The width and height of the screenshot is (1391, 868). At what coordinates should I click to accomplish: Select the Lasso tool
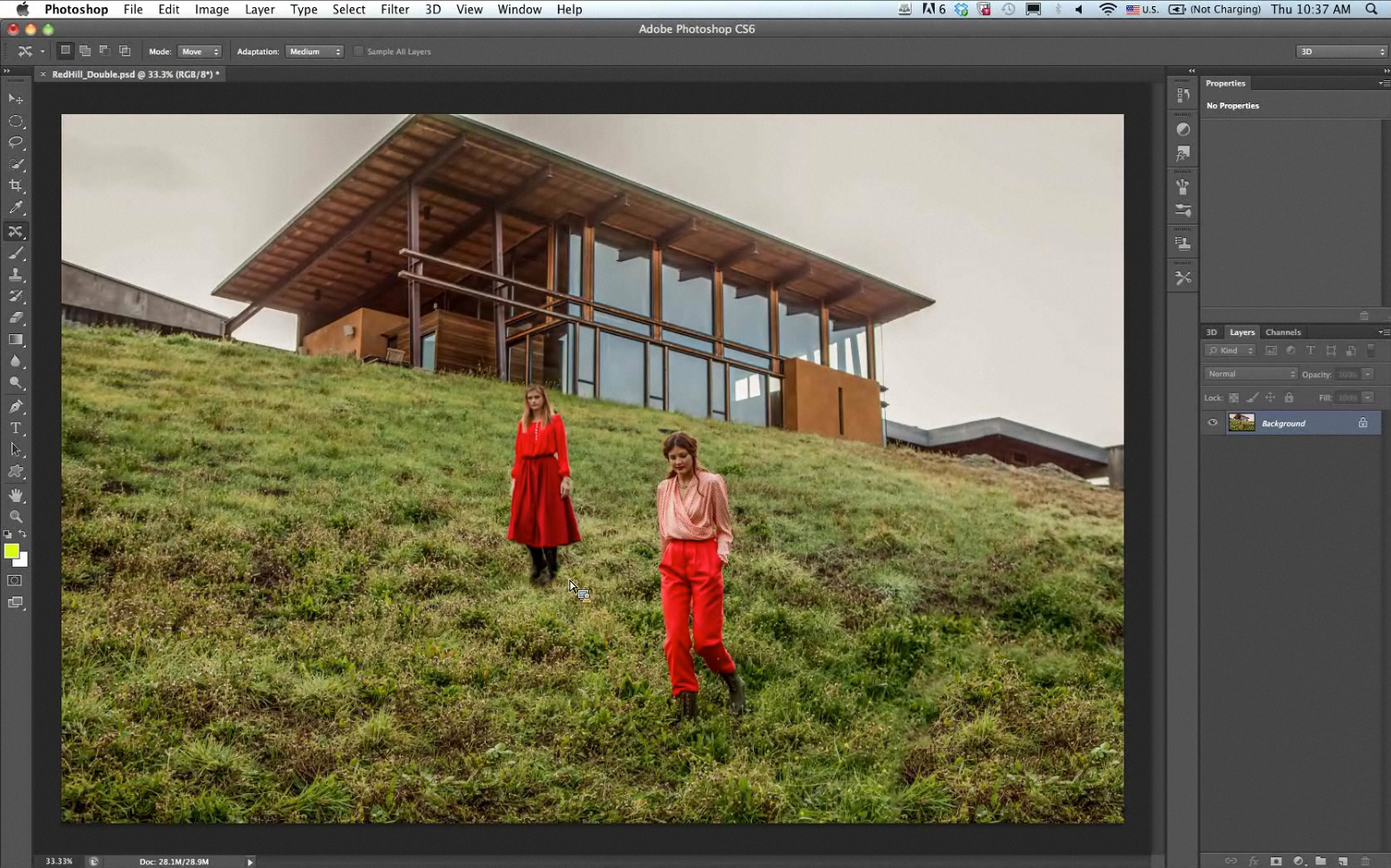(x=16, y=143)
